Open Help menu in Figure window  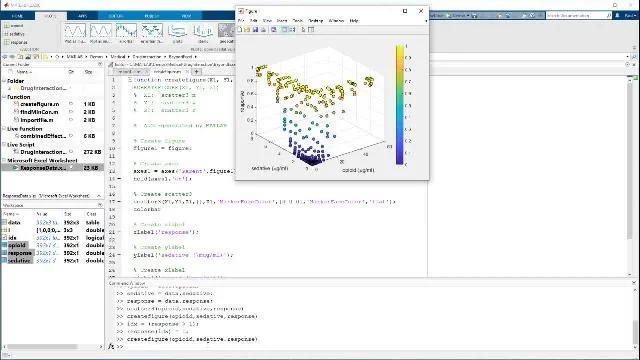click(354, 20)
